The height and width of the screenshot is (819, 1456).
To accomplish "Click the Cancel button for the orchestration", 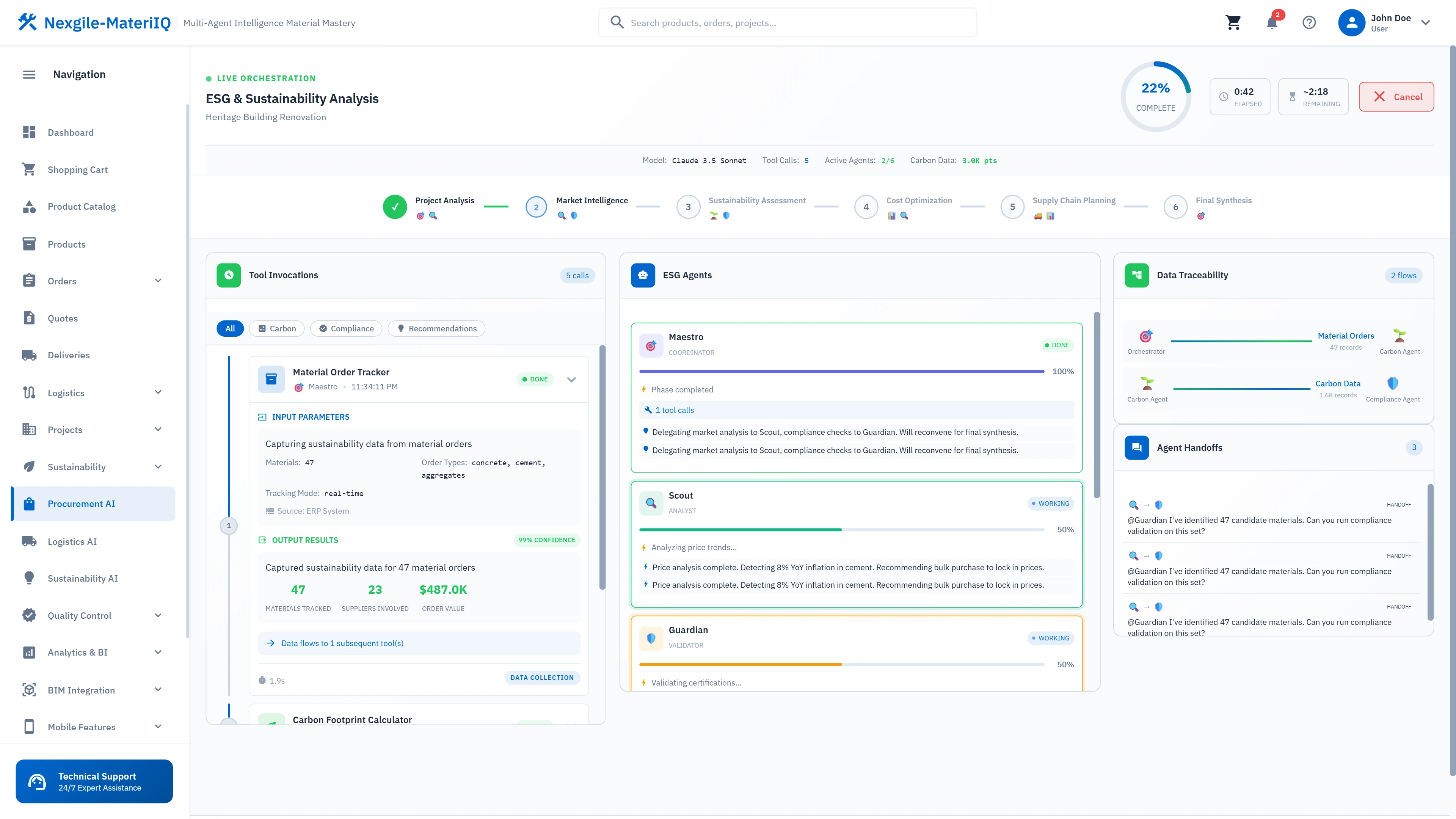I will (1396, 97).
